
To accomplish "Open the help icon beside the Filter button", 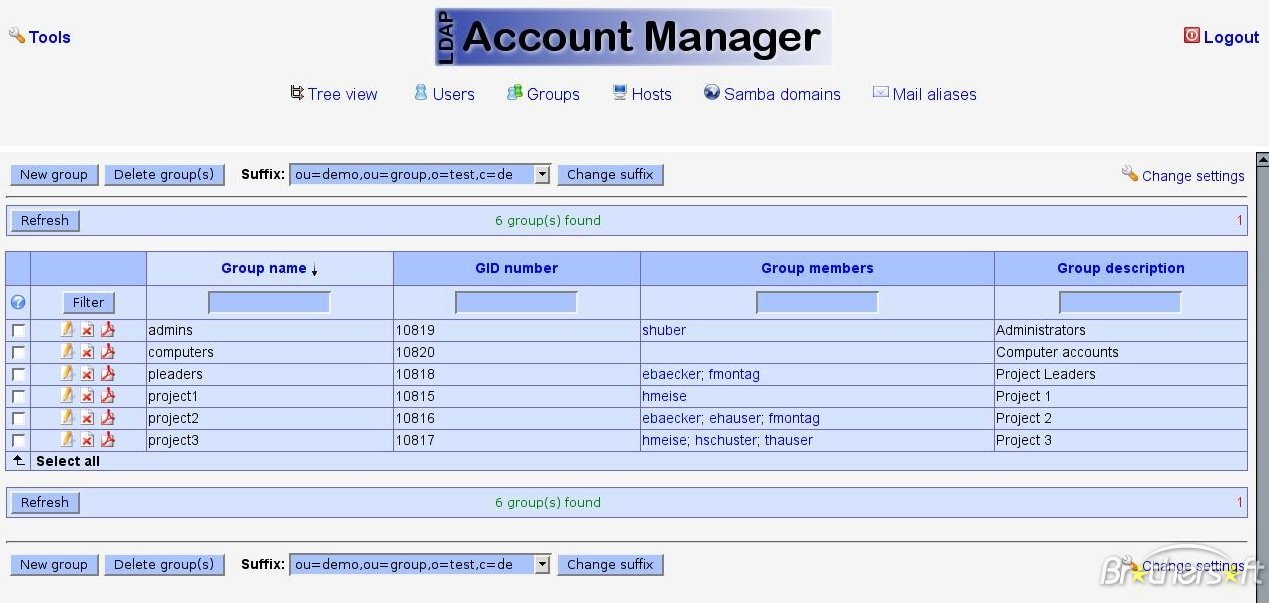I will coord(18,302).
